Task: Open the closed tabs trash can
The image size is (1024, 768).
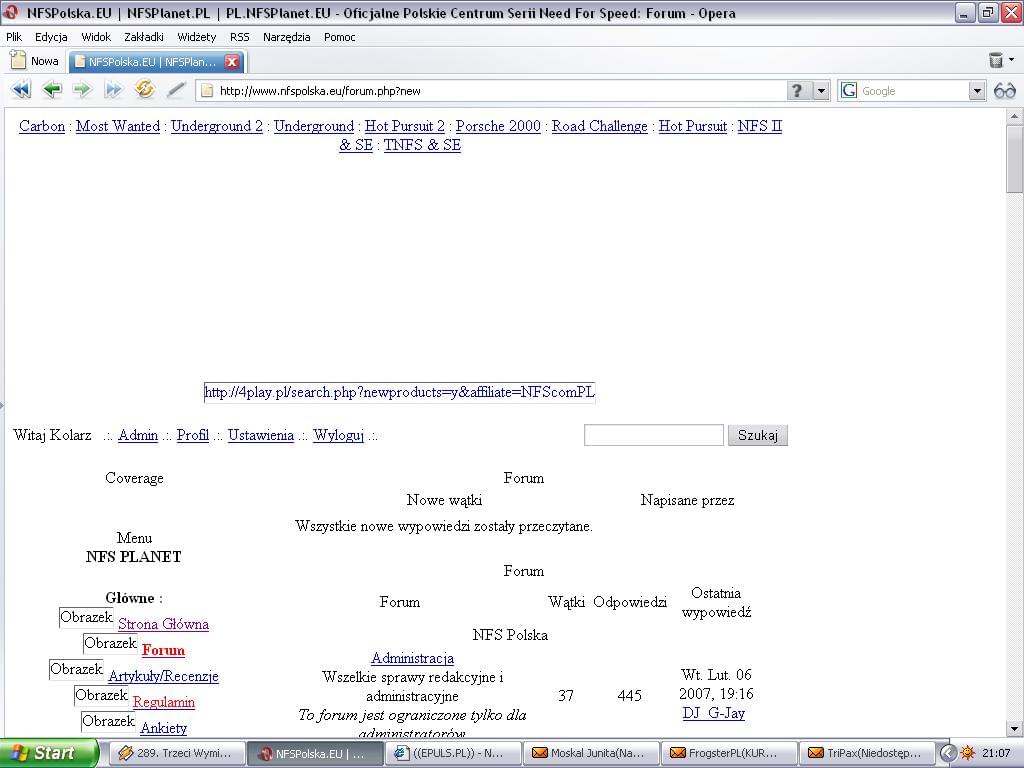Action: point(996,60)
